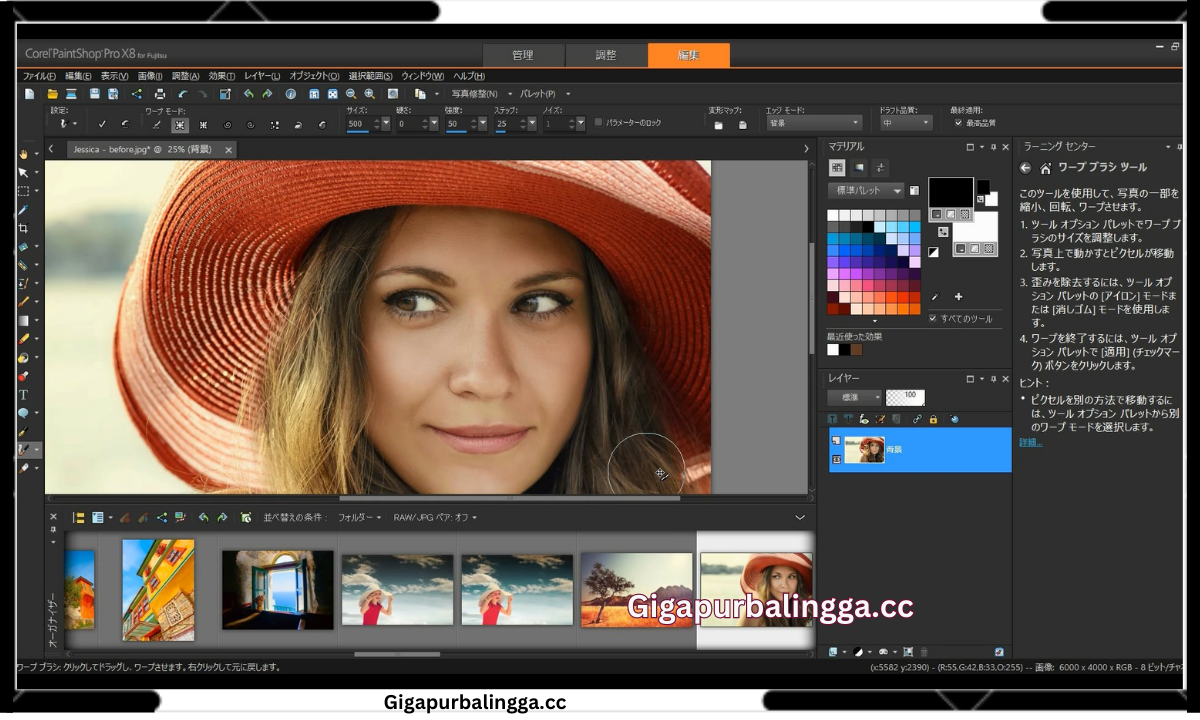Expand the swatch palette arrow below colors
Screen dimensions: 1200x720
(874, 320)
